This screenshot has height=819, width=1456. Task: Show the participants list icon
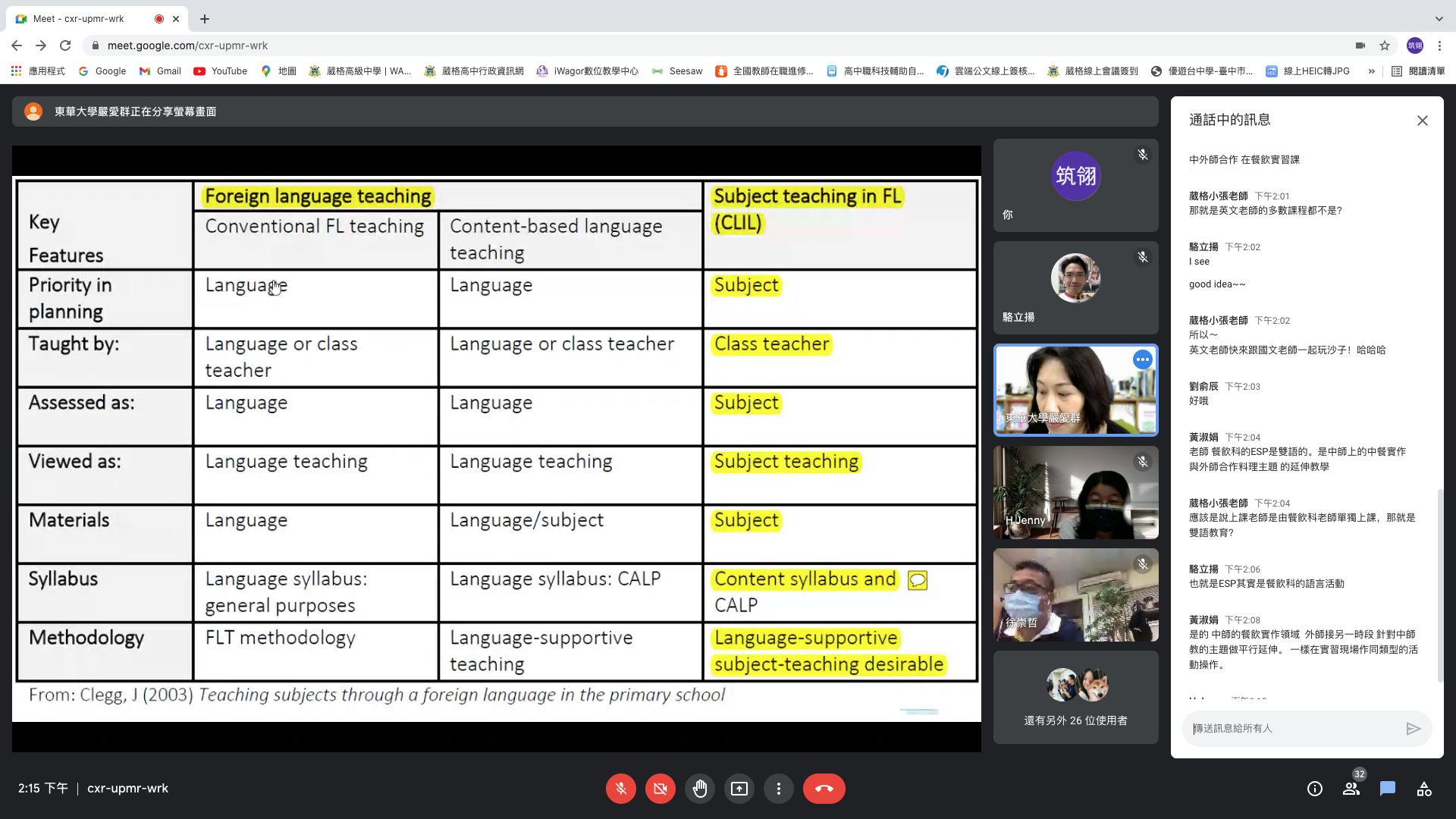[1351, 789]
